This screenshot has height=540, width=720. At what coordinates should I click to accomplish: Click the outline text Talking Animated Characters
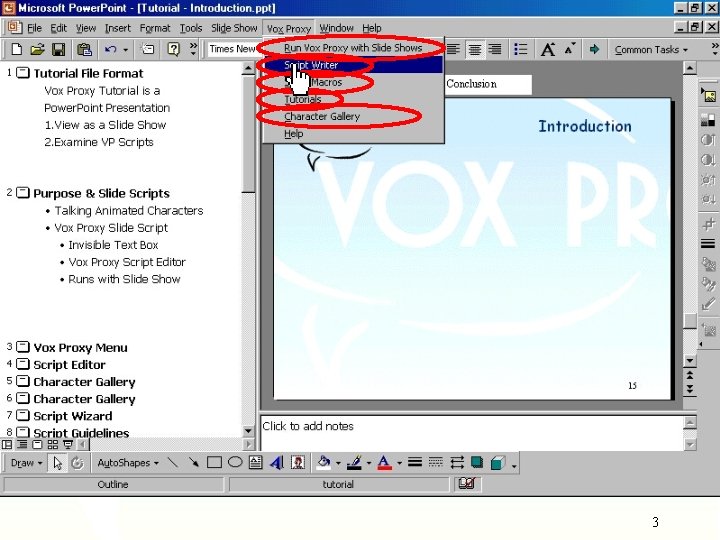pos(129,211)
